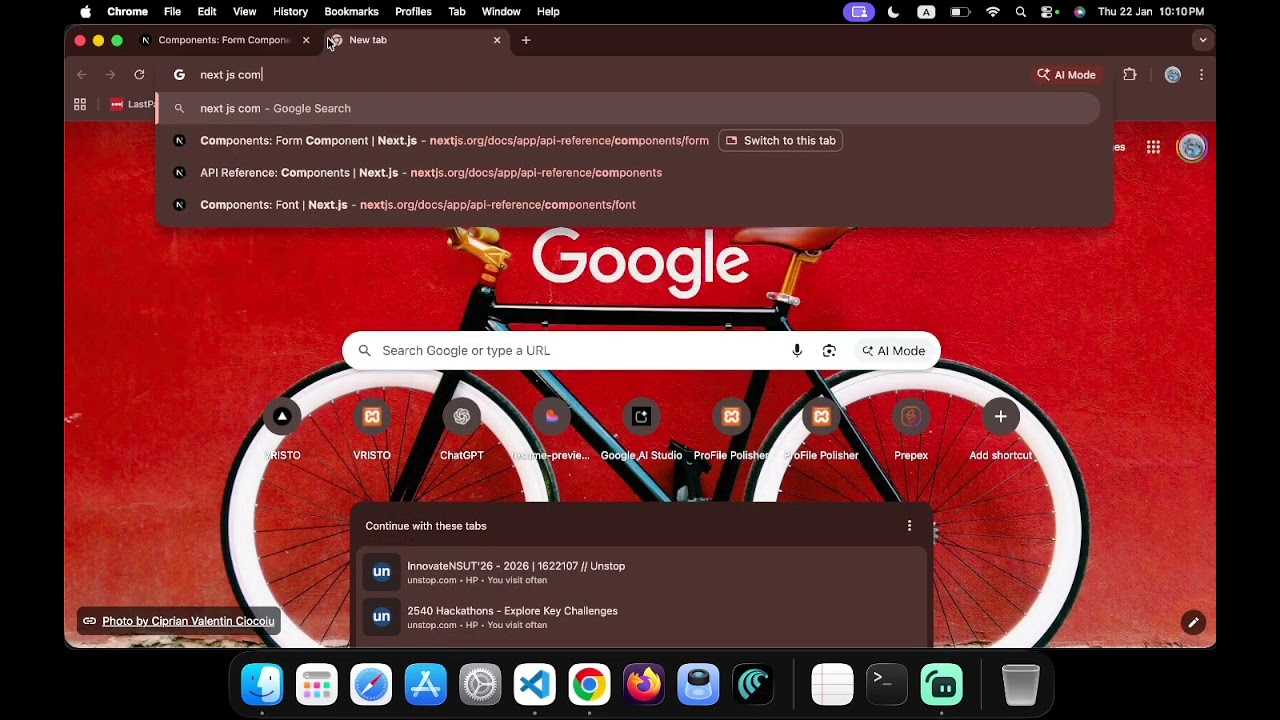Click the profile avatar in Chrome's toolbar
The image size is (1280, 720).
click(1173, 75)
